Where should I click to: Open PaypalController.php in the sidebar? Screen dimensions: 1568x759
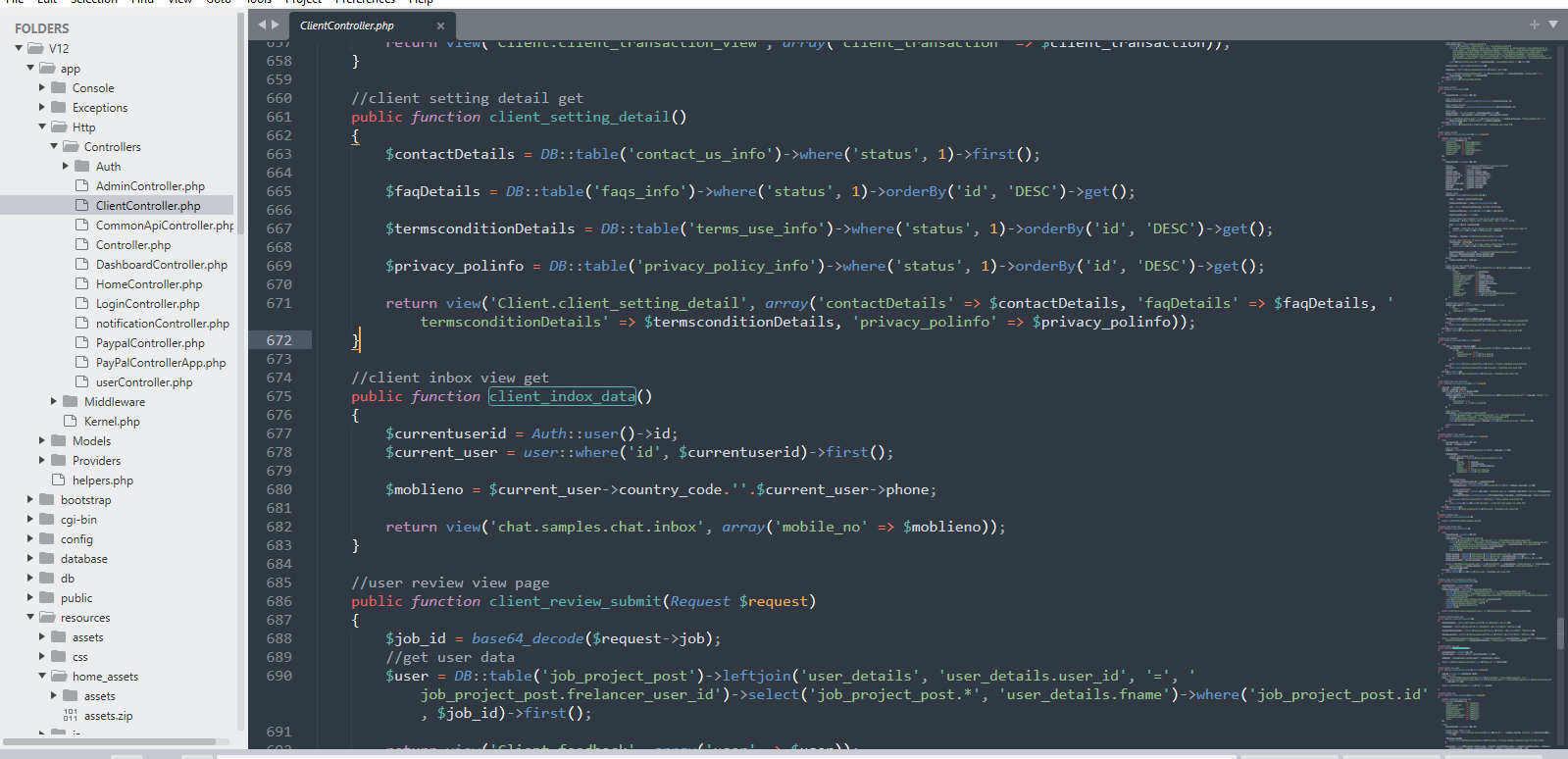coord(150,343)
